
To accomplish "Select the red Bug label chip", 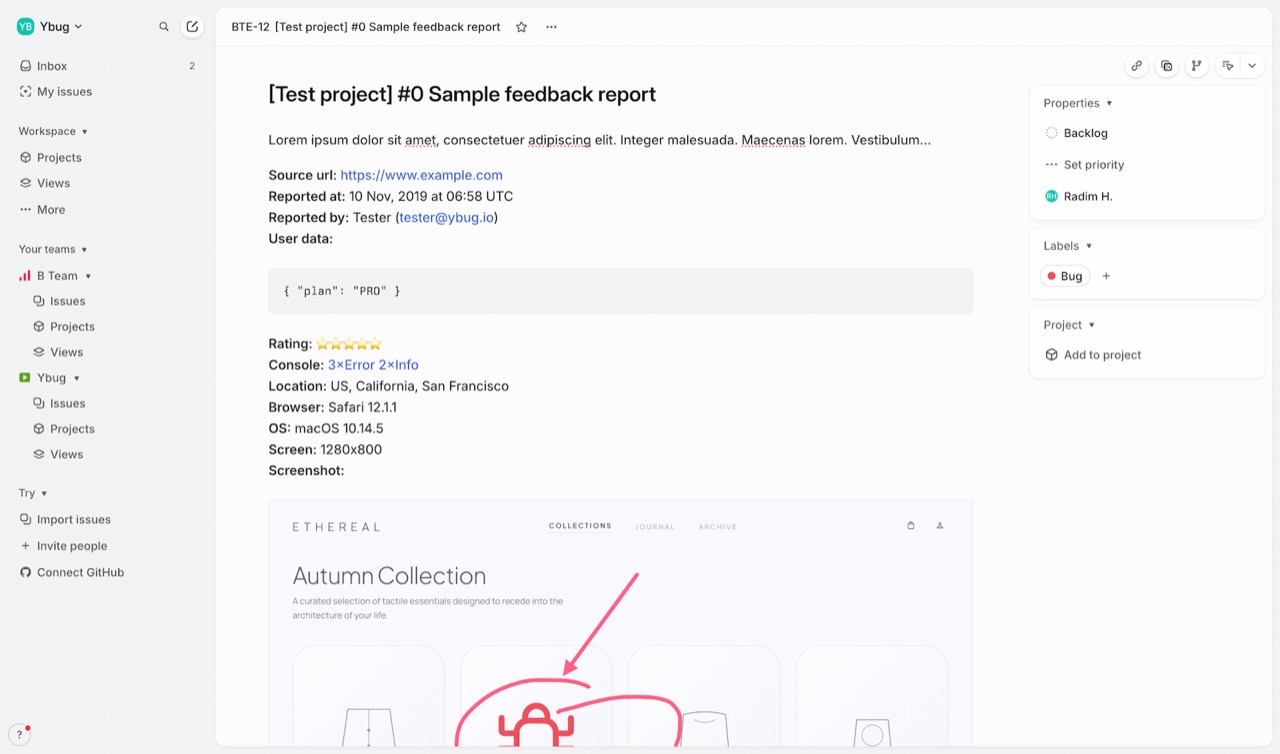I will [x=1065, y=276].
